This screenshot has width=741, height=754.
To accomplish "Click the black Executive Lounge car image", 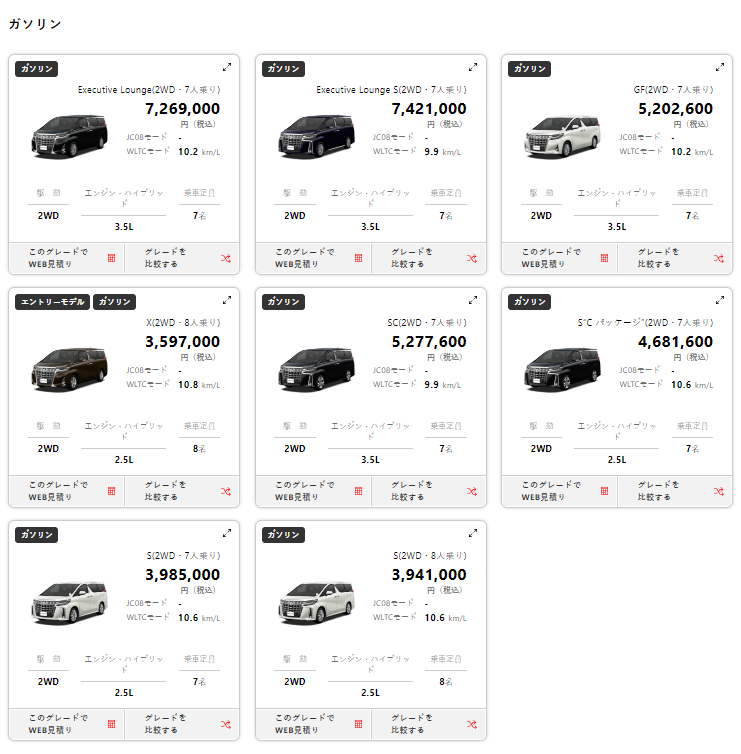I will pos(68,137).
